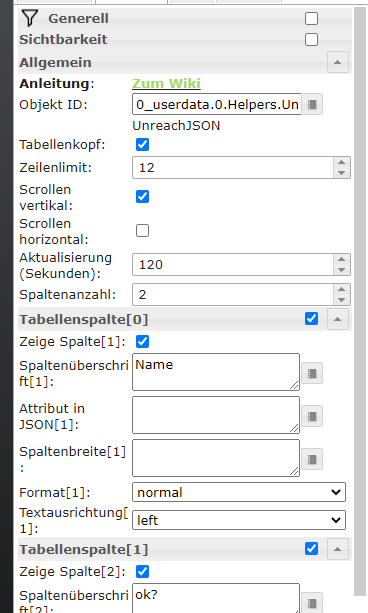
Task: Collapse the Tabellenspalte[1] section arrow
Action: tap(337, 549)
